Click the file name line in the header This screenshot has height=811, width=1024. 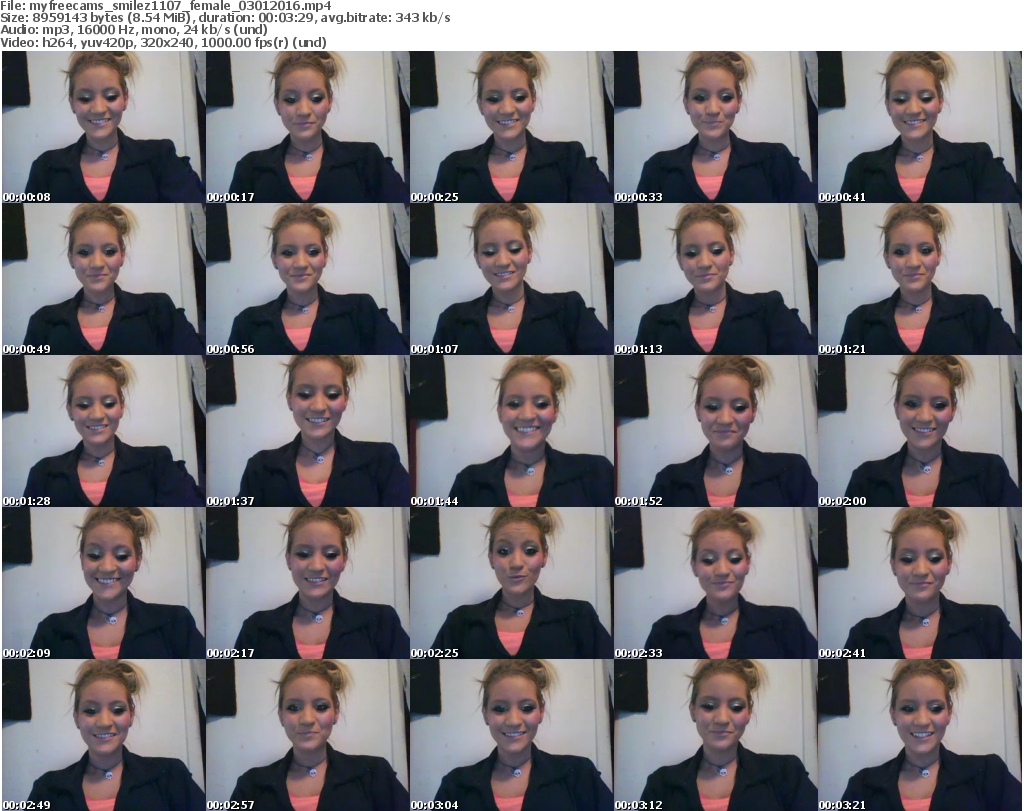pyautogui.click(x=166, y=6)
